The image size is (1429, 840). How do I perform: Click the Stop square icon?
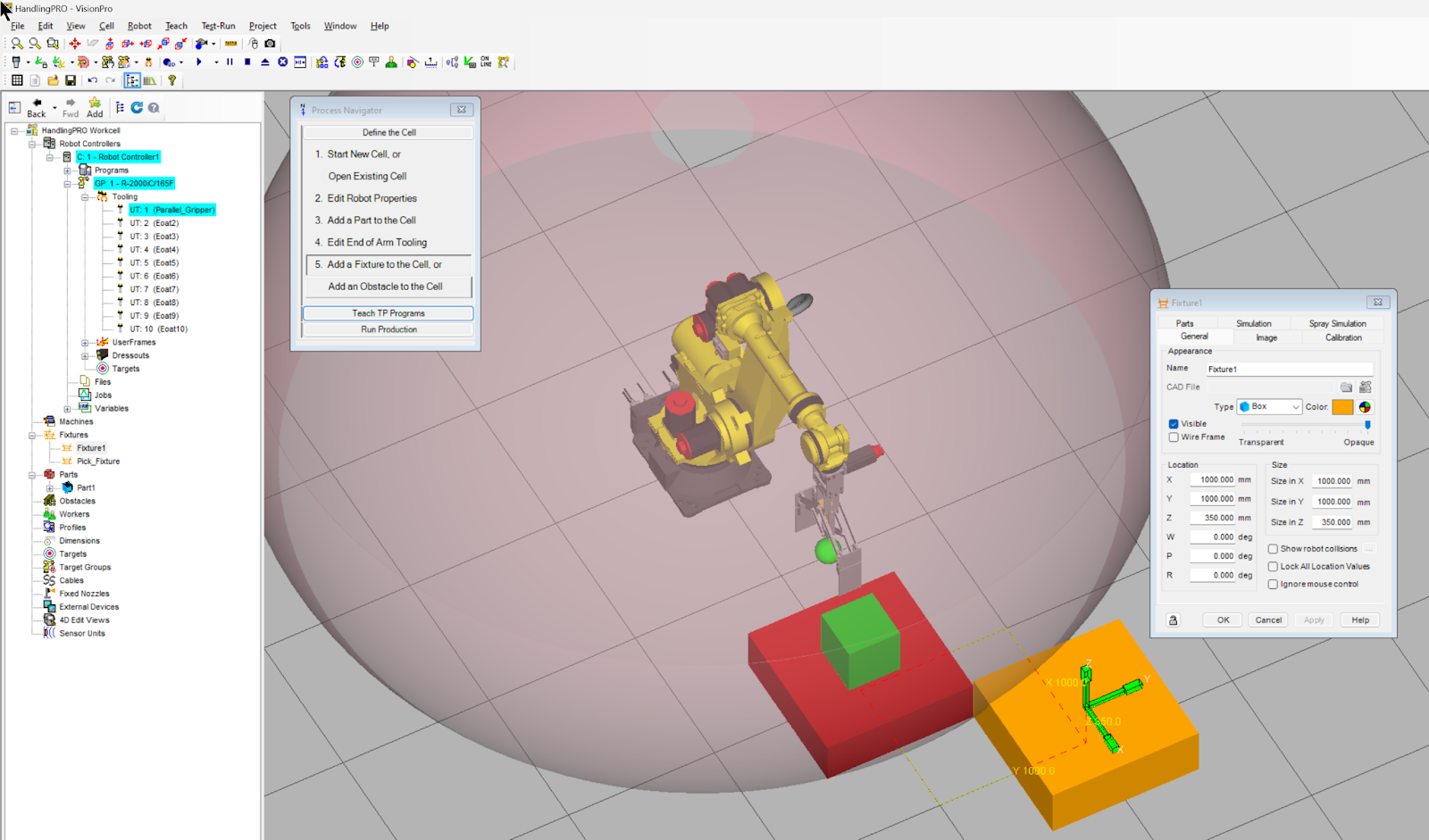pyautogui.click(x=247, y=62)
